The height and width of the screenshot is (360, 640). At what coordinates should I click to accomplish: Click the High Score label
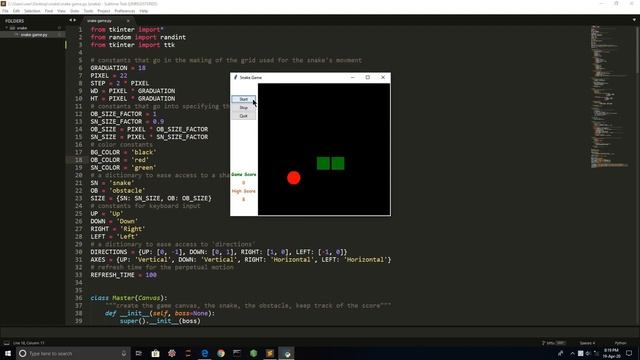(x=244, y=191)
